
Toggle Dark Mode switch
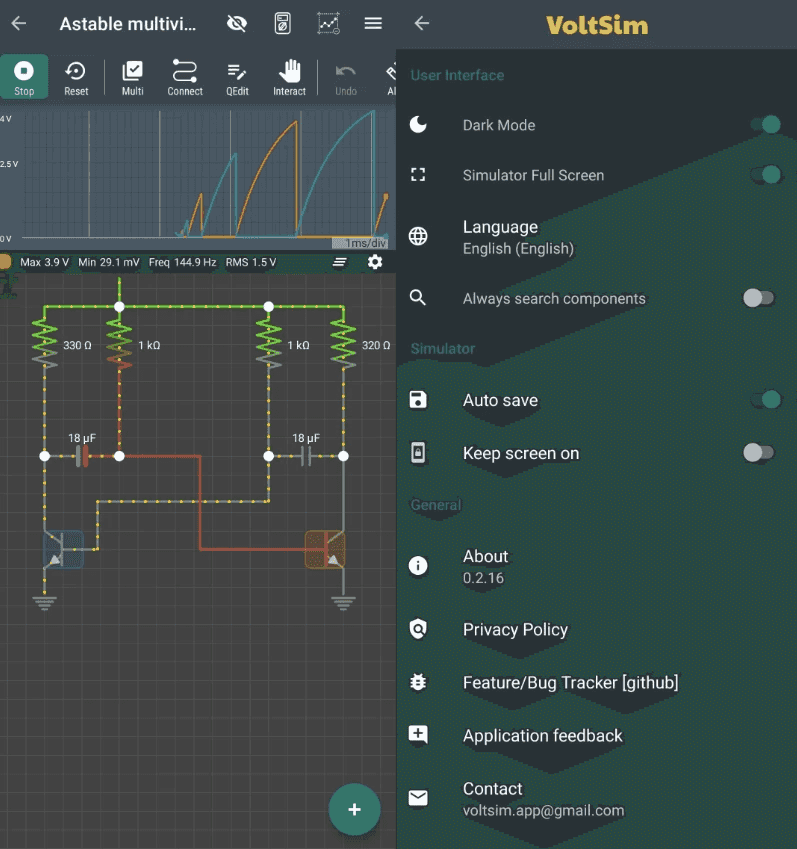pos(766,125)
